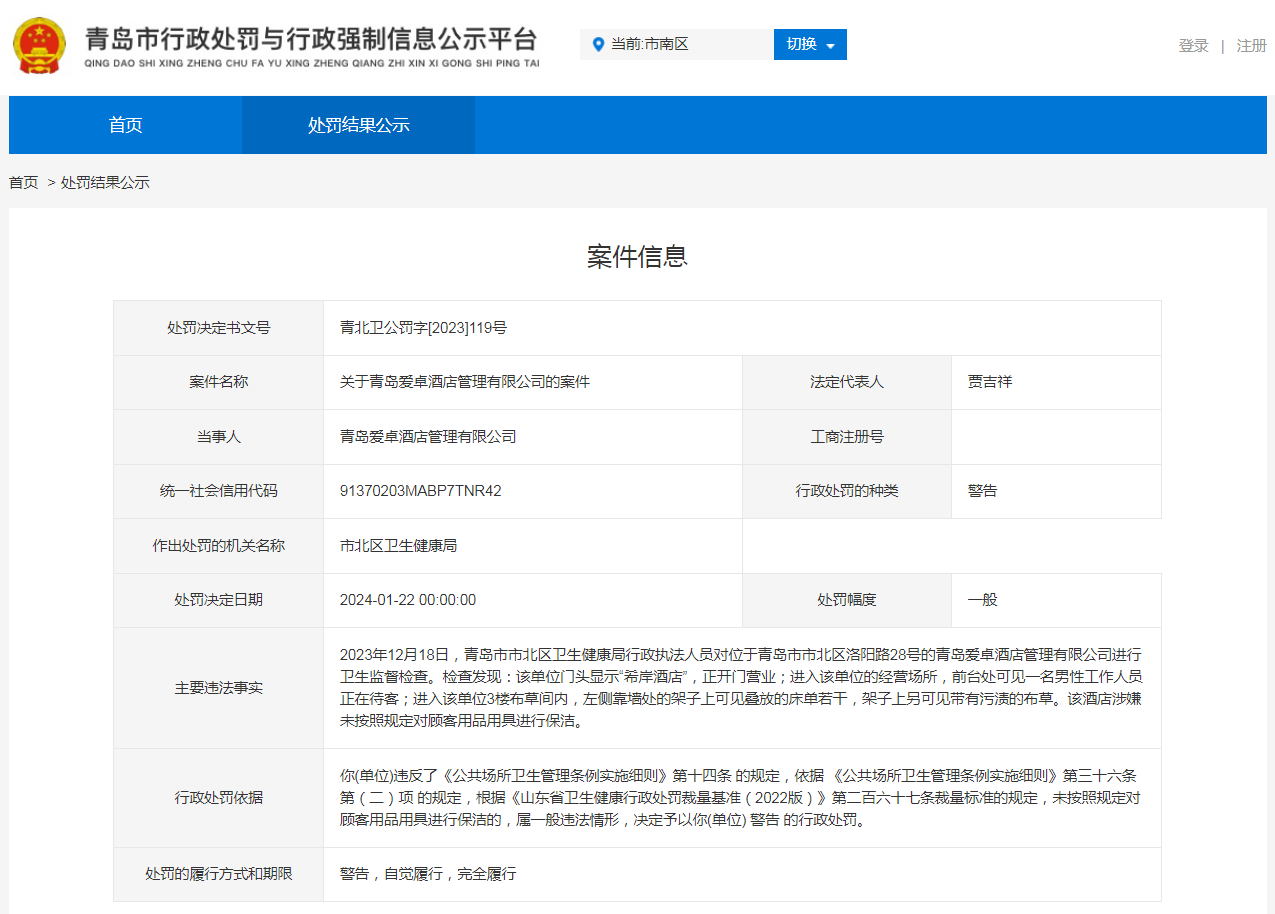Click the 作出处罚的机关名称 label cell
1275x914 pixels.
click(x=219, y=546)
